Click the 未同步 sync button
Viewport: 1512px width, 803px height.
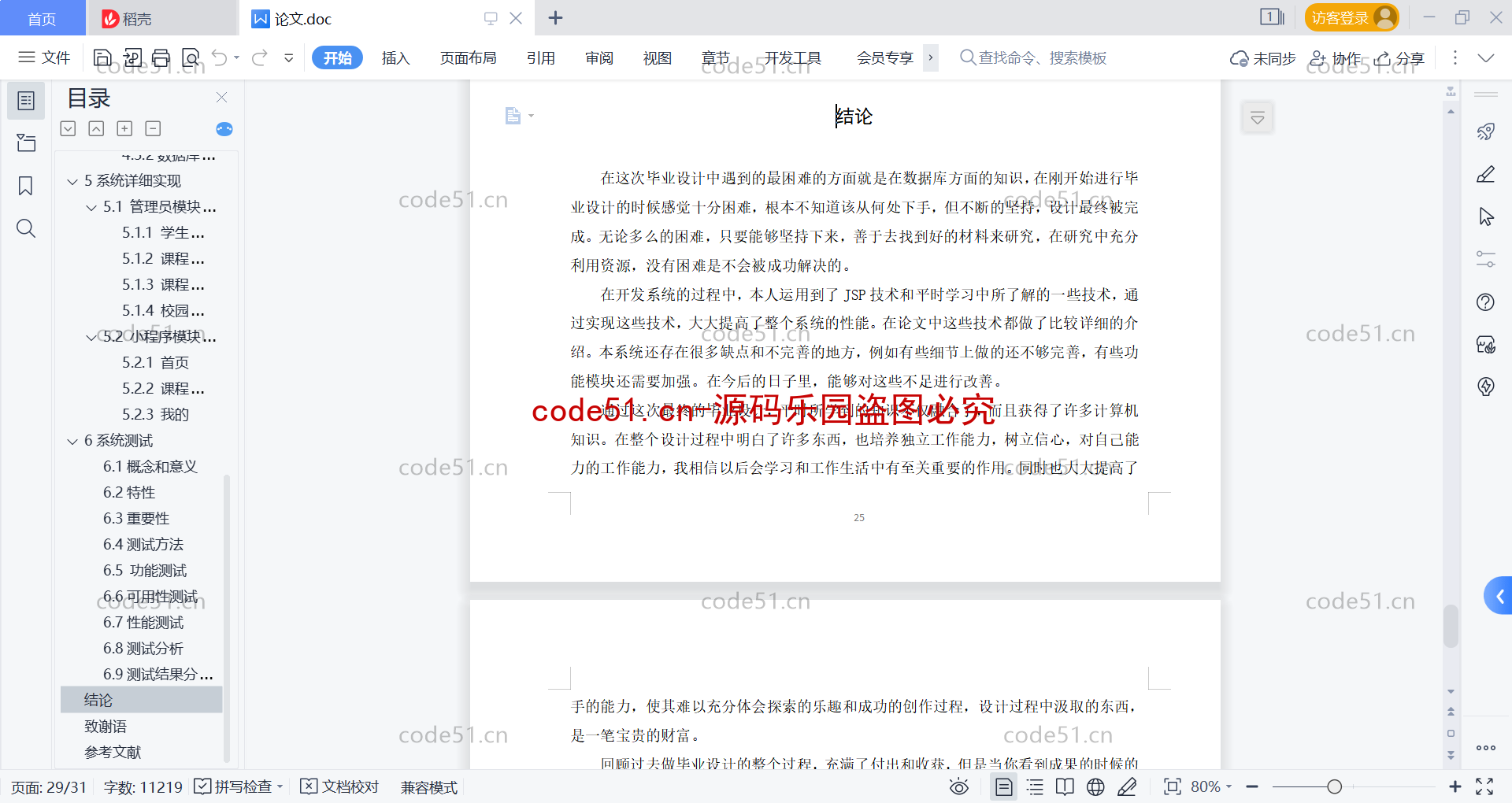[1263, 58]
